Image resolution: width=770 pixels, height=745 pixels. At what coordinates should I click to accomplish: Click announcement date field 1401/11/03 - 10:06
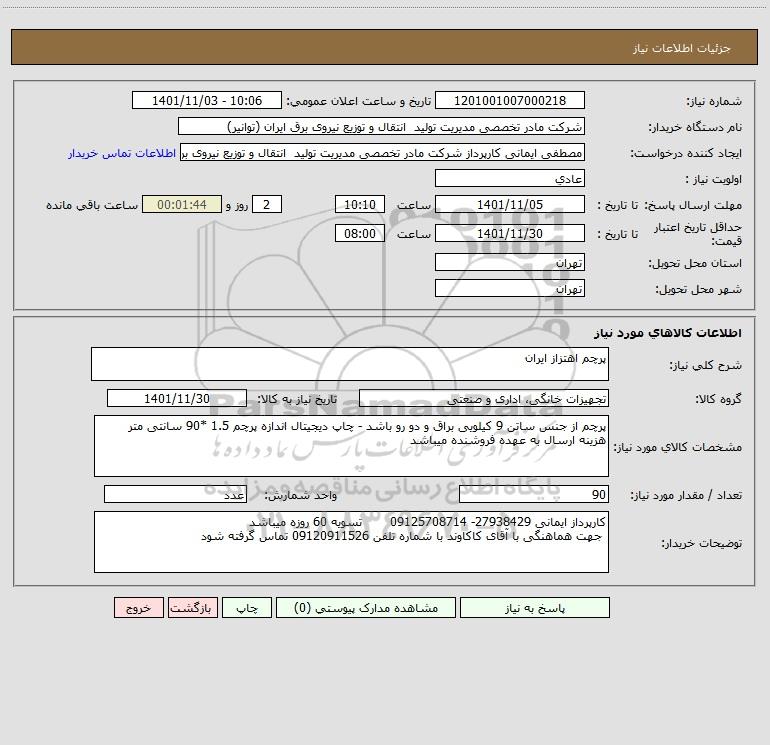(207, 101)
